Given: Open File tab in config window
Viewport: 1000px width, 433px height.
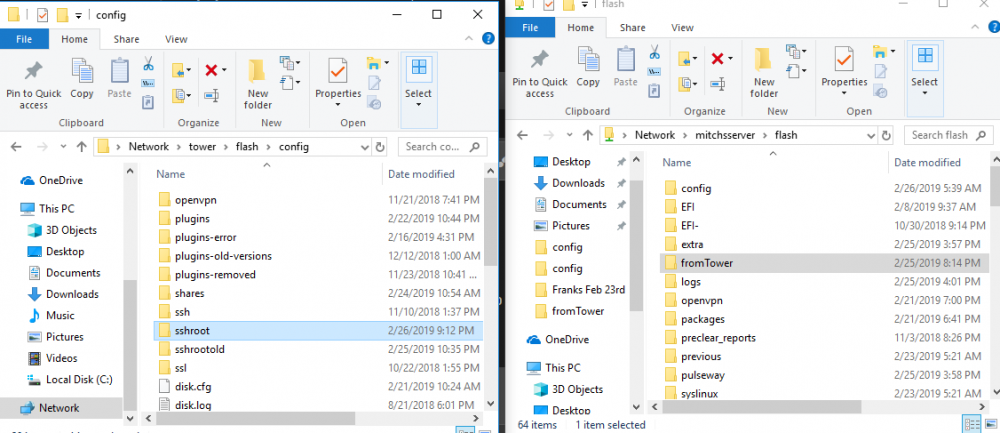Looking at the screenshot, I should 24,39.
